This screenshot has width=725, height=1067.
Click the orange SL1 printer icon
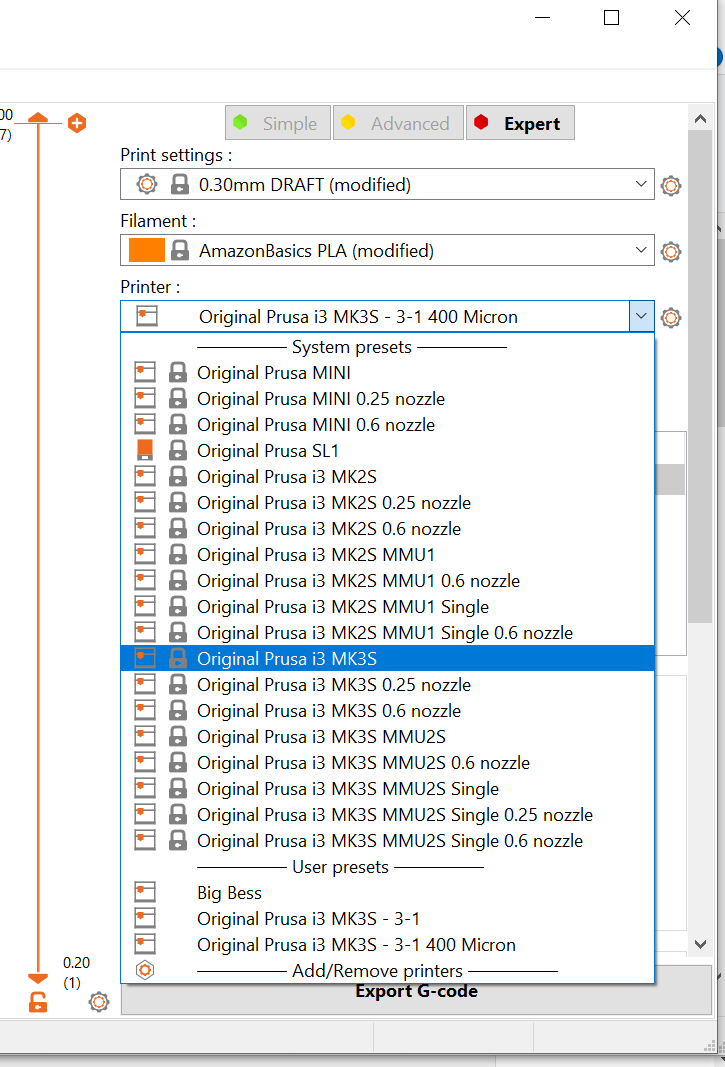[x=145, y=450]
